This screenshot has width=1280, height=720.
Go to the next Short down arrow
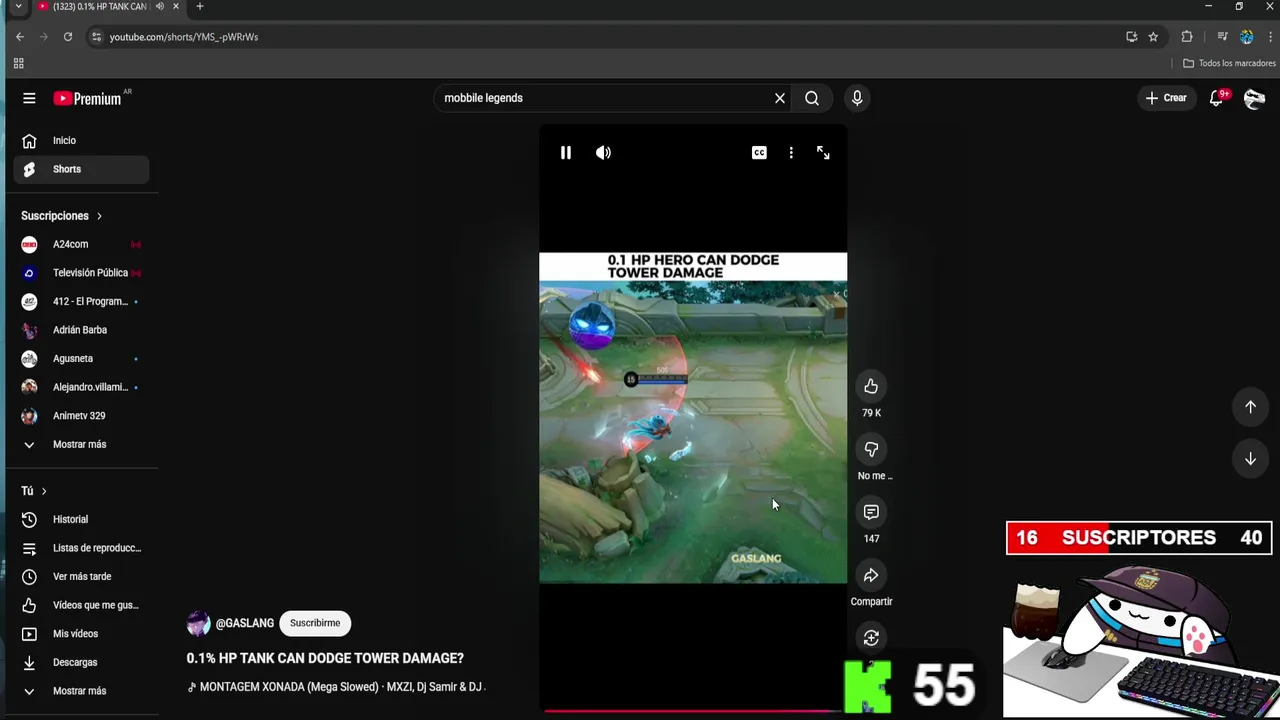[1250, 459]
